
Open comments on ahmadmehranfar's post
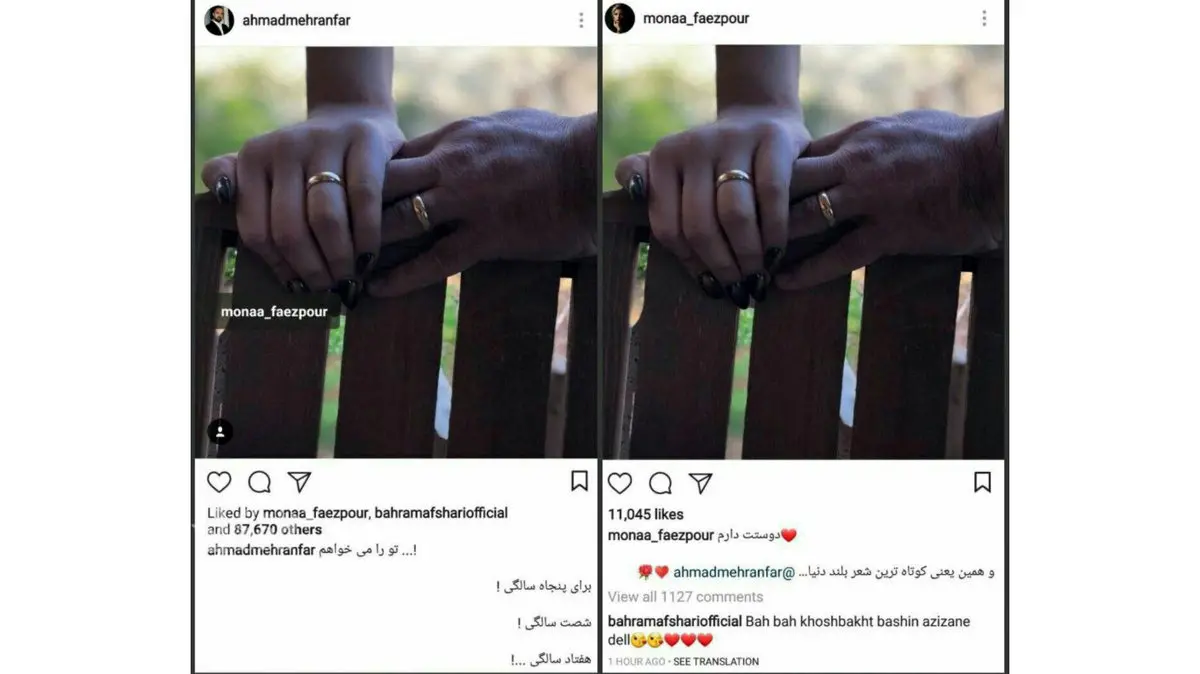259,482
